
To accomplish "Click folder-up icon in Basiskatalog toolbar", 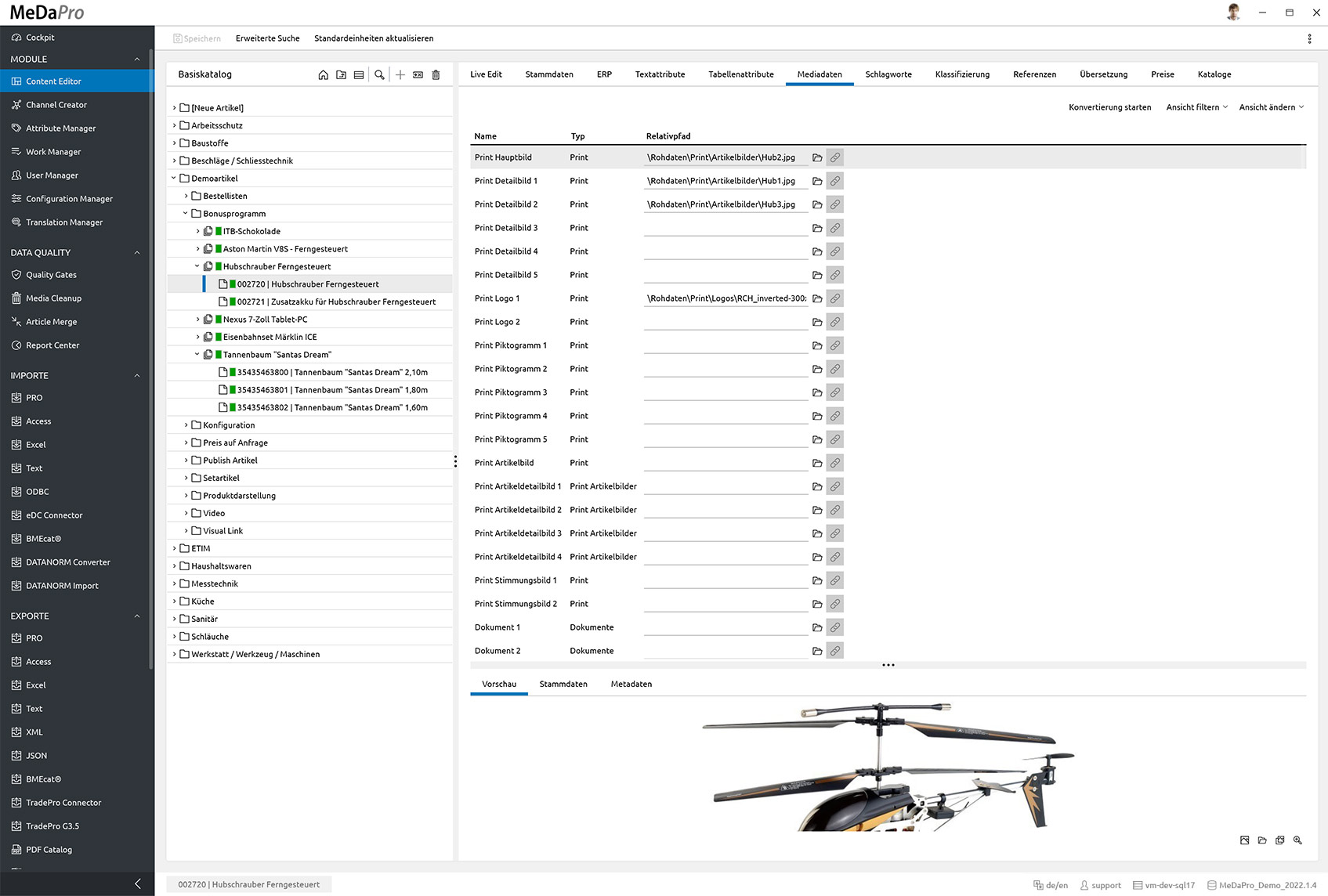I will pos(341,74).
